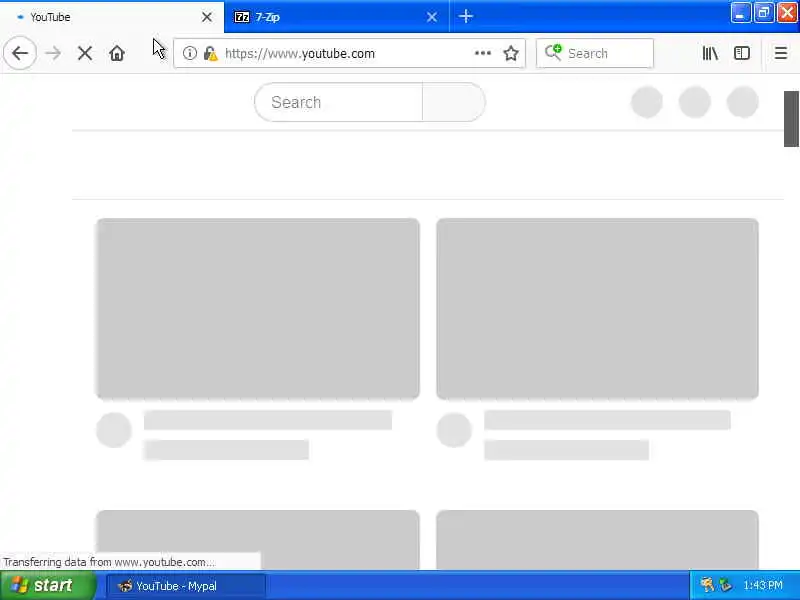The image size is (800, 600).
Task: Close the YouTube tab
Action: [207, 17]
